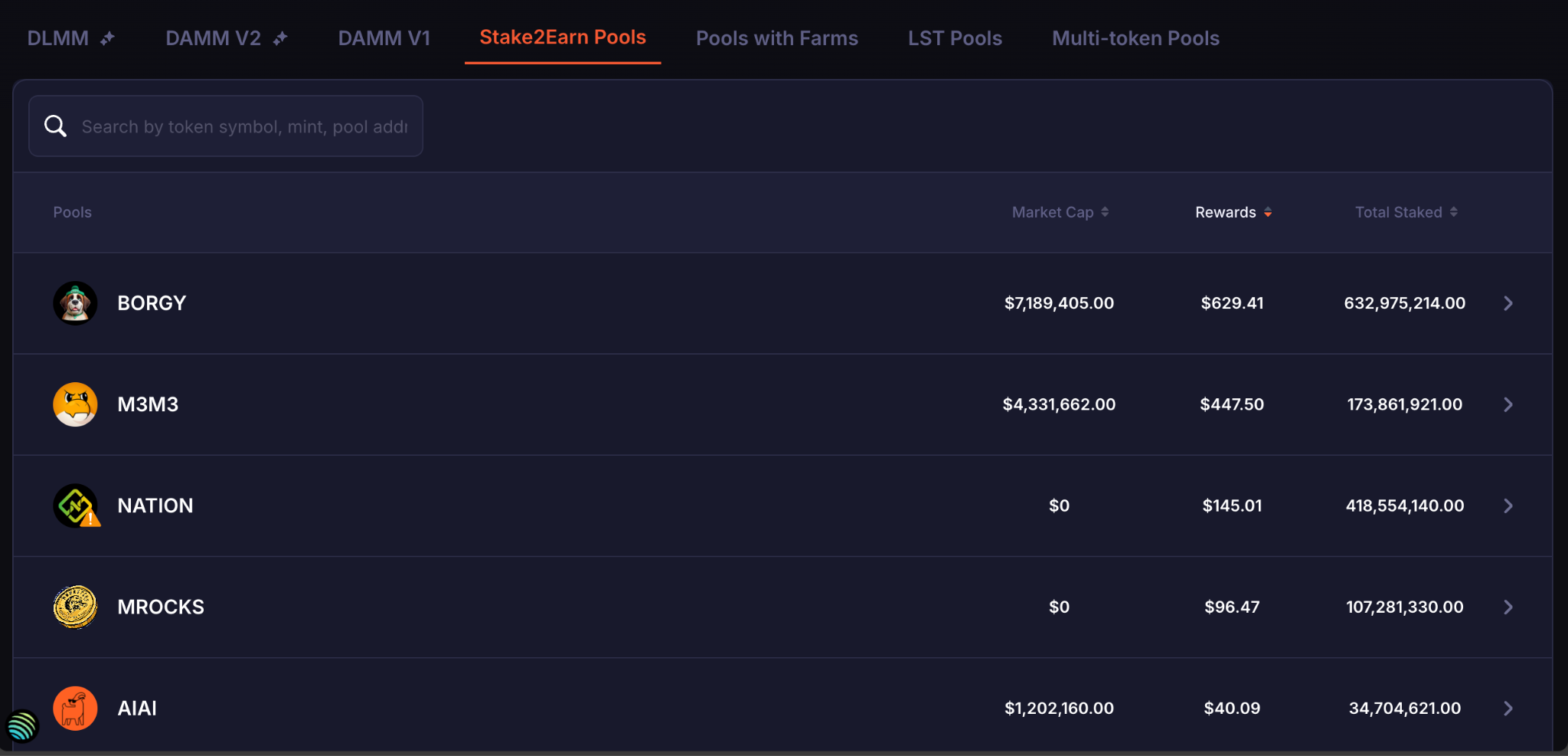Image resolution: width=1568 pixels, height=756 pixels.
Task: Expand the NATION pool row chevron
Action: coord(1508,506)
